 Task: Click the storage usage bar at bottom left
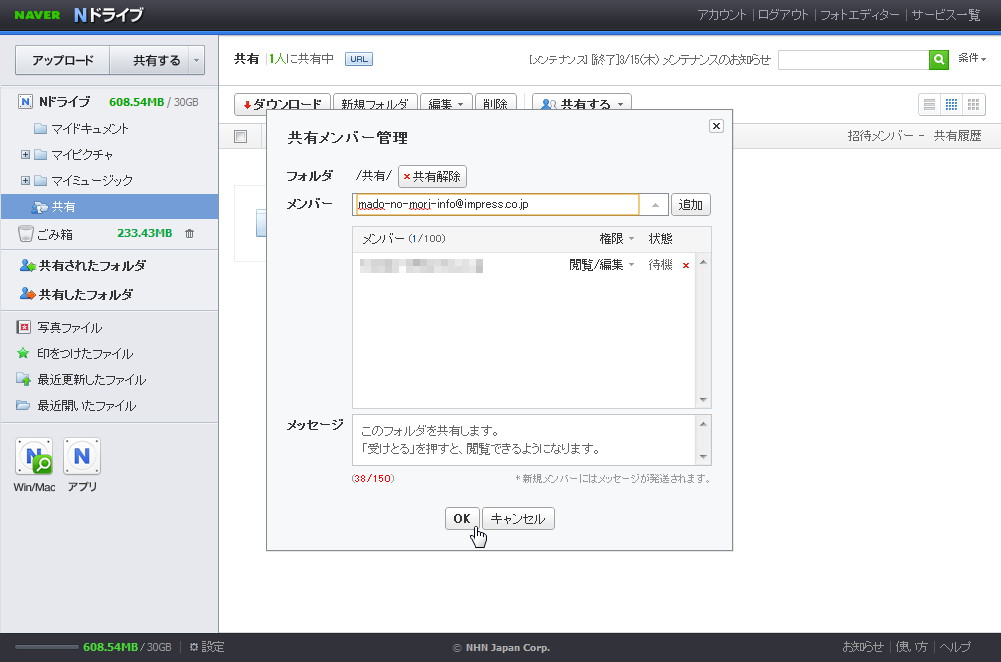[x=49, y=646]
